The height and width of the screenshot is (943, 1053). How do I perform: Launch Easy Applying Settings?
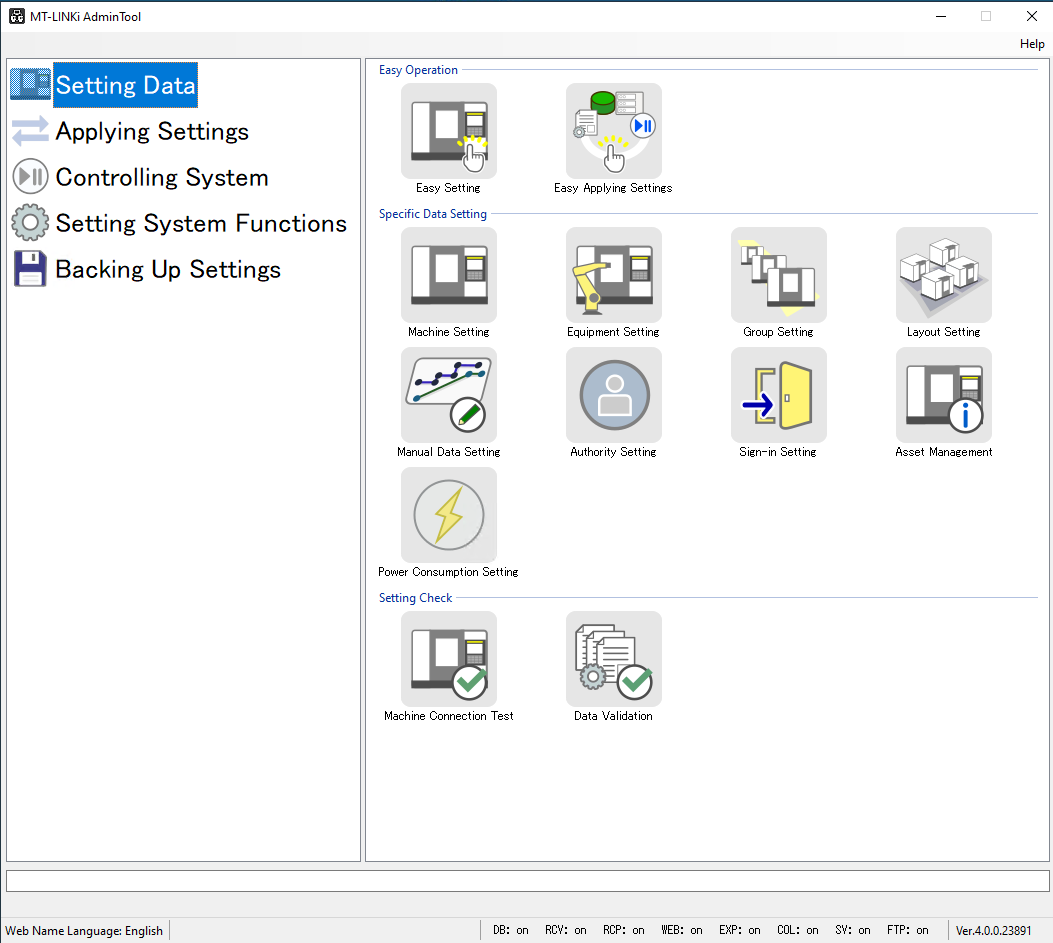(614, 131)
